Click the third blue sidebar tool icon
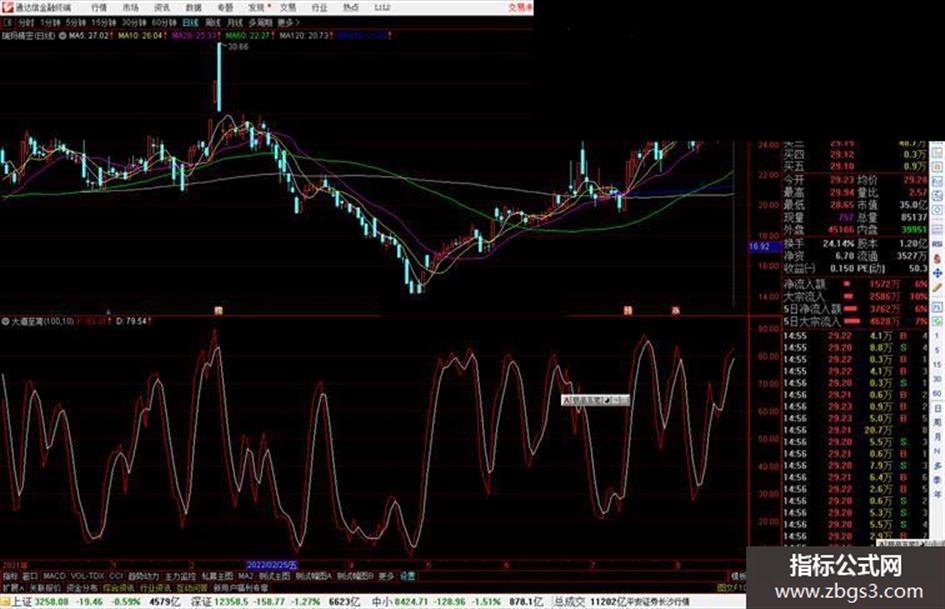This screenshot has height=609, width=945. (937, 181)
